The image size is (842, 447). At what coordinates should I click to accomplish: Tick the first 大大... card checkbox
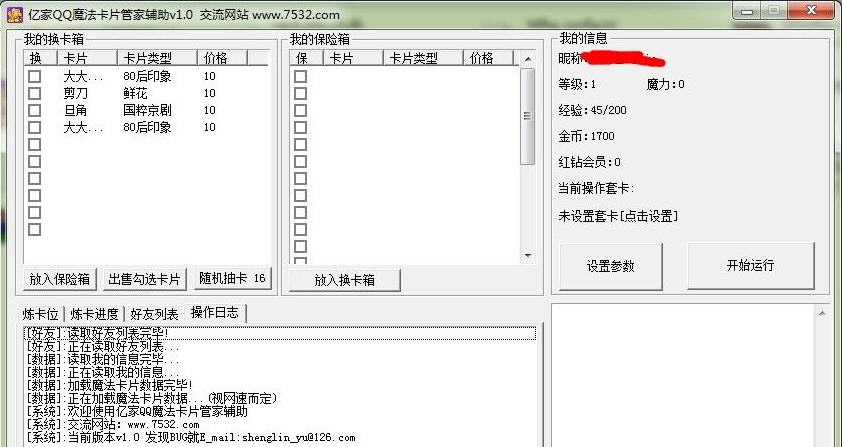click(34, 76)
